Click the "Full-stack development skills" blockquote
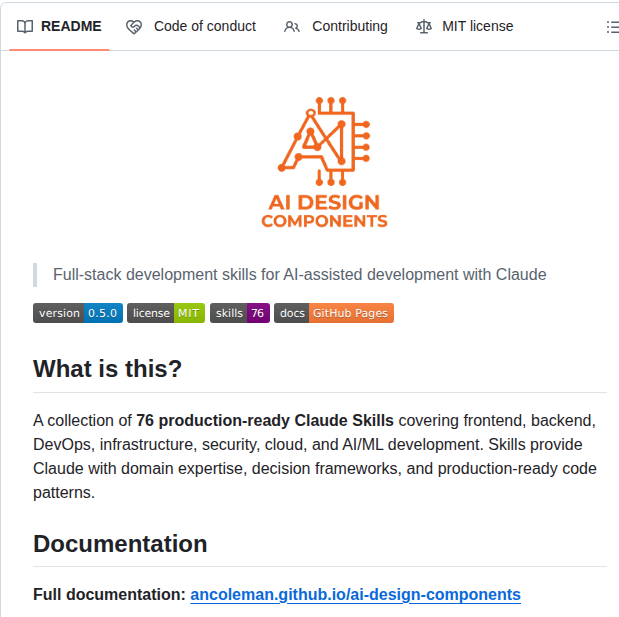Screen dimensions: 619x617 300,274
